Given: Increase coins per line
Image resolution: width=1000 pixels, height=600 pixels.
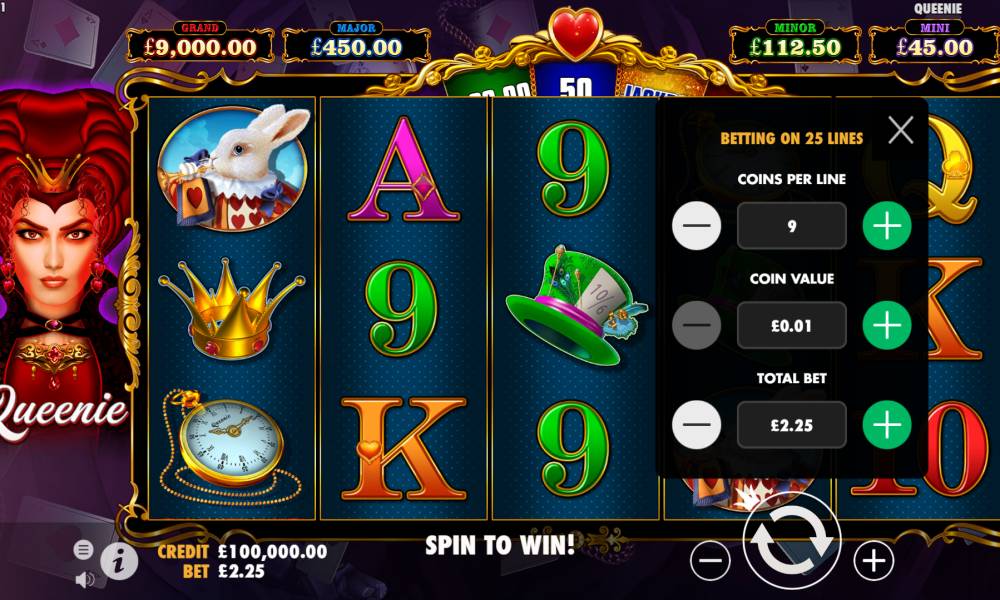Looking at the screenshot, I should tap(887, 226).
